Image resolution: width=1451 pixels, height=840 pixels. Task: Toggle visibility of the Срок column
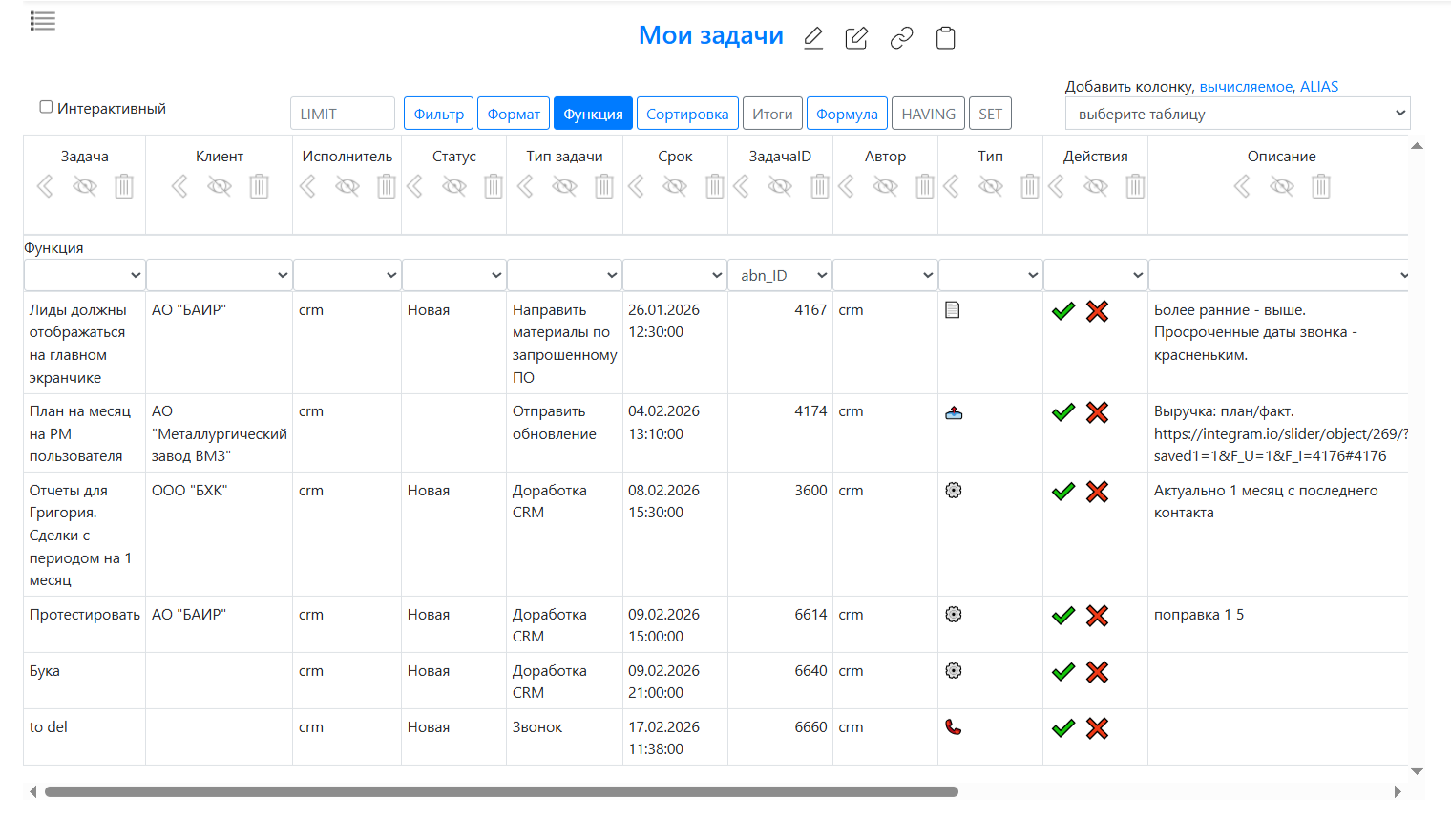[x=675, y=186]
